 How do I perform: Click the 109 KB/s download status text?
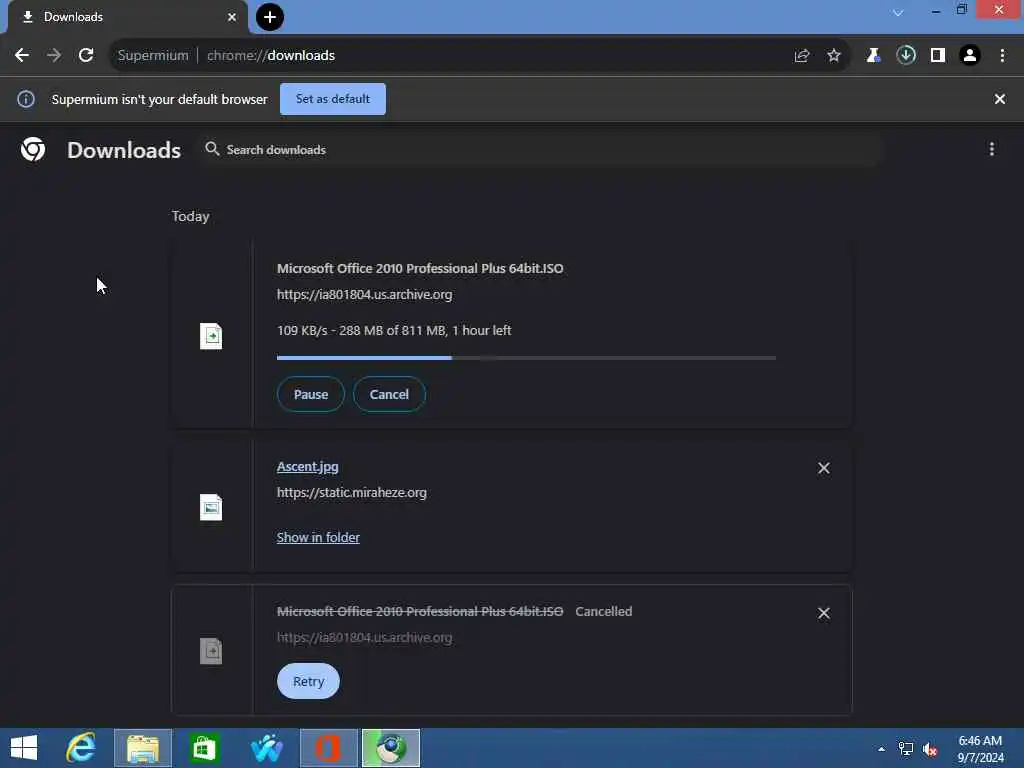(x=394, y=330)
